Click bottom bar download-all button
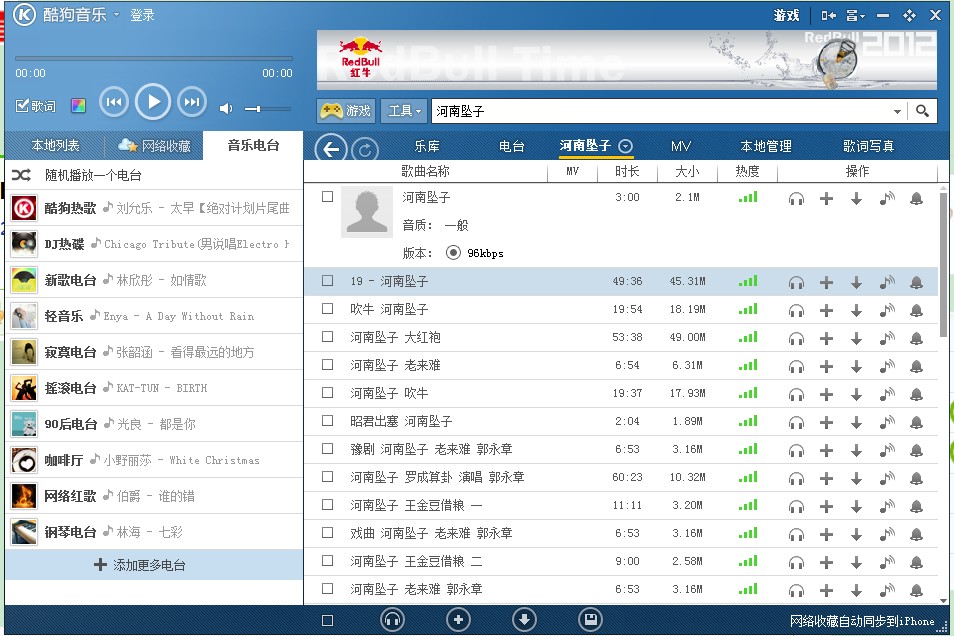The image size is (954, 636). [524, 620]
